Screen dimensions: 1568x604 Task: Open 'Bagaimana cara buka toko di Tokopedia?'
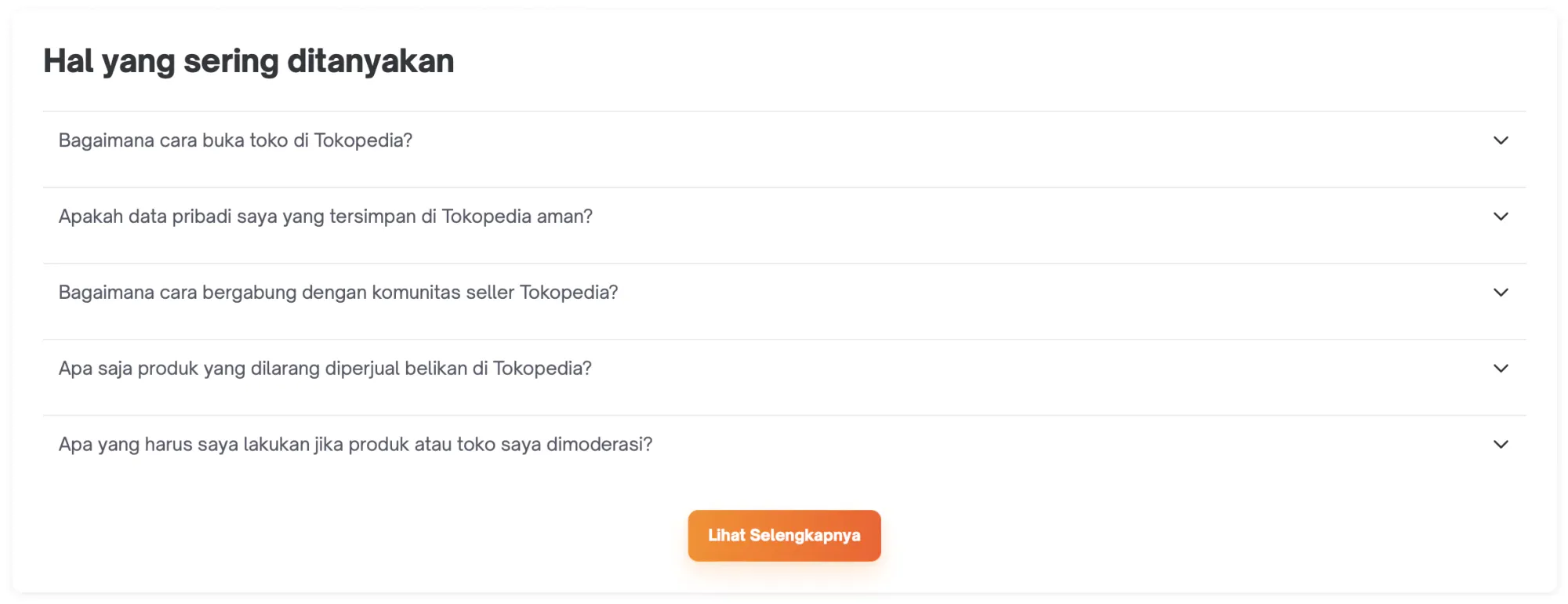(x=235, y=140)
